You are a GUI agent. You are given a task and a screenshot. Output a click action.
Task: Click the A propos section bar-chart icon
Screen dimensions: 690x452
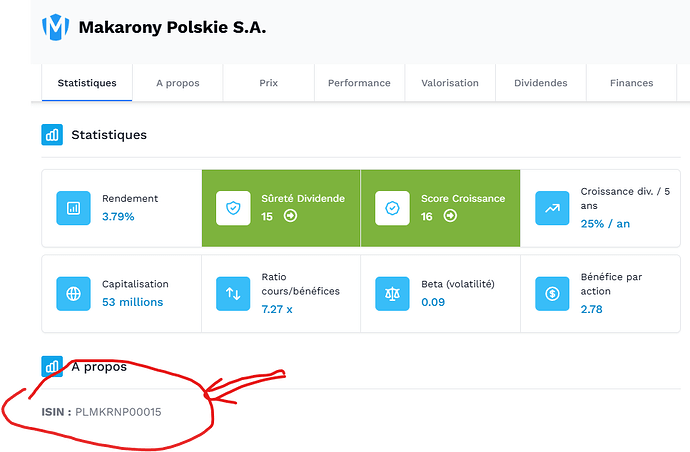pyautogui.click(x=52, y=366)
